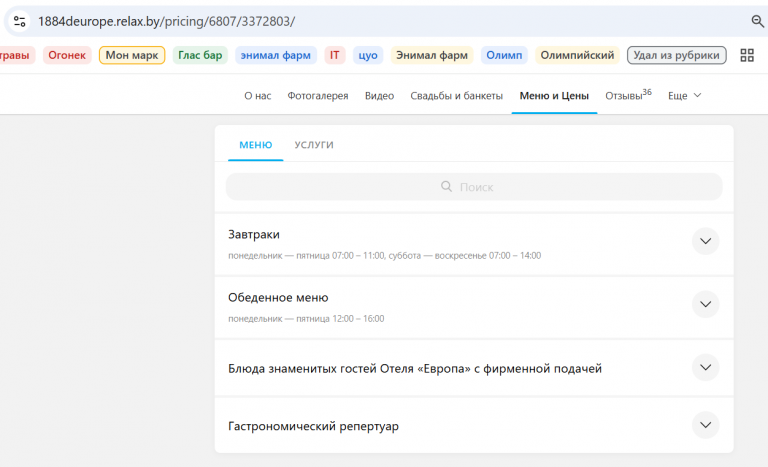This screenshot has width=768, height=467.
Task: Open the IT bookmark
Action: click(335, 55)
